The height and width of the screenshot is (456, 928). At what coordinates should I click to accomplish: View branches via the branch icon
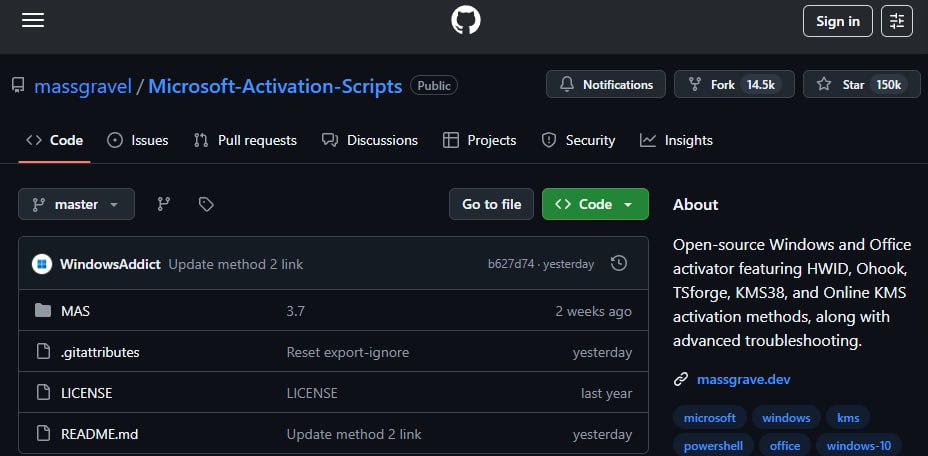164,204
